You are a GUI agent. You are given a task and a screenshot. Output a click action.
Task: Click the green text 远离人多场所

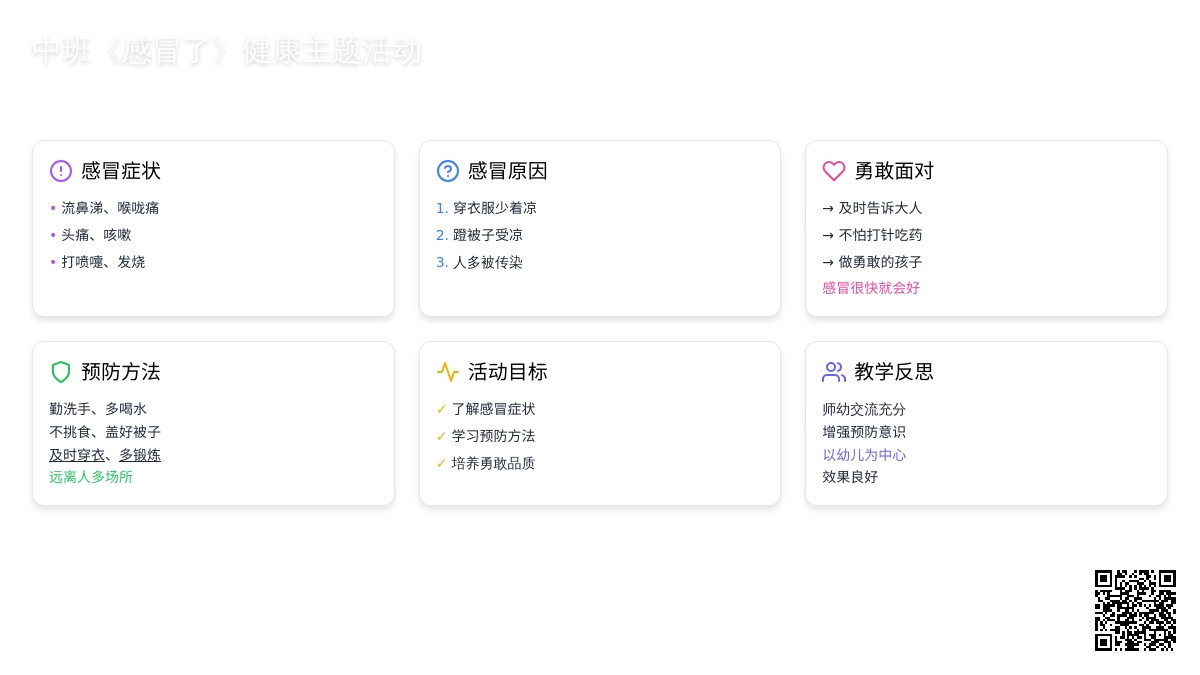pyautogui.click(x=91, y=477)
